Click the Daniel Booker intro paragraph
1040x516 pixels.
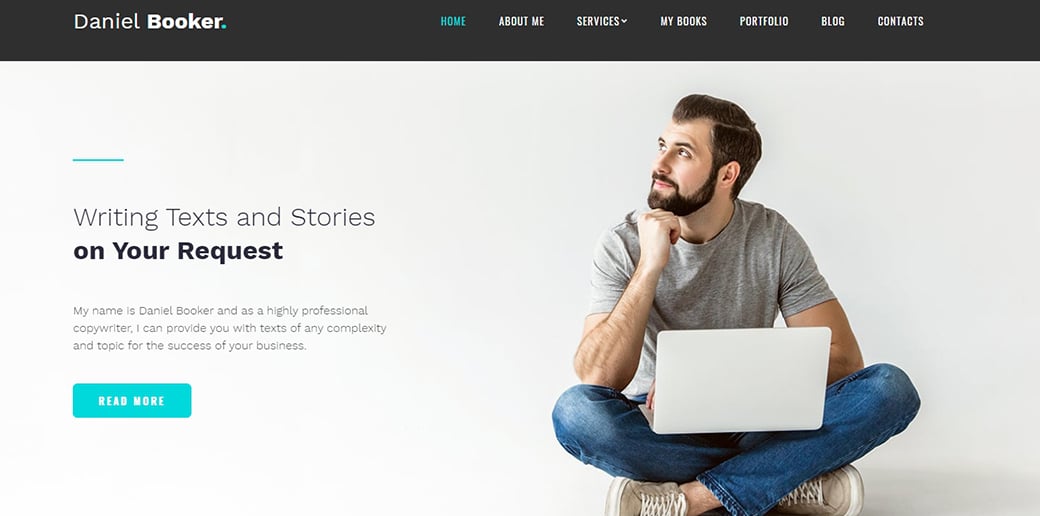coord(229,328)
